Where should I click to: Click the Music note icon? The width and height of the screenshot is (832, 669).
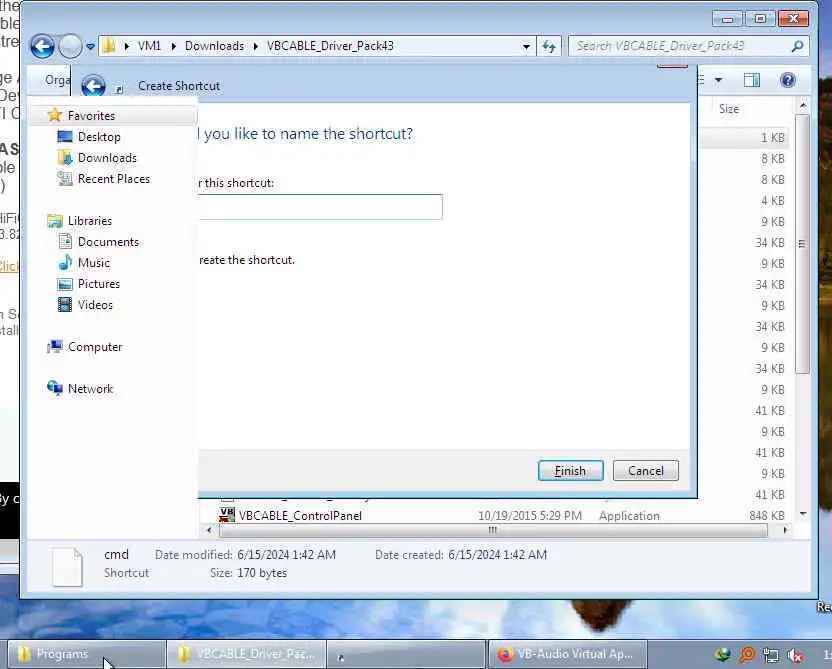[x=65, y=262]
